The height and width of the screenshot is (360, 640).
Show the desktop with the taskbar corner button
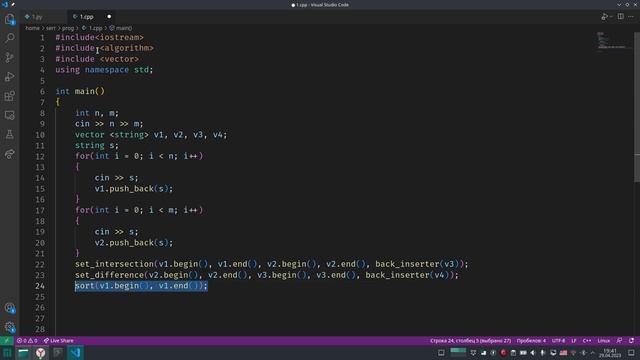(631, 353)
